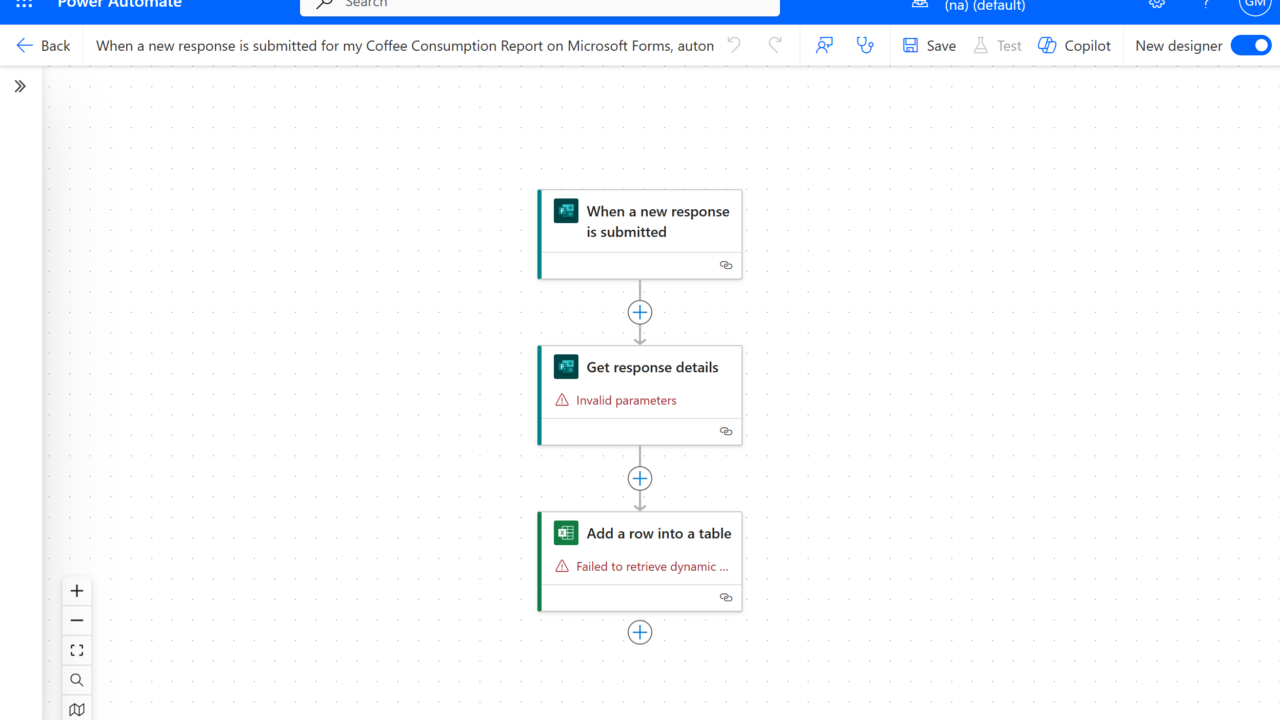The height and width of the screenshot is (720, 1280).
Task: Click Forms icon on 'When a new response' card
Action: (566, 211)
